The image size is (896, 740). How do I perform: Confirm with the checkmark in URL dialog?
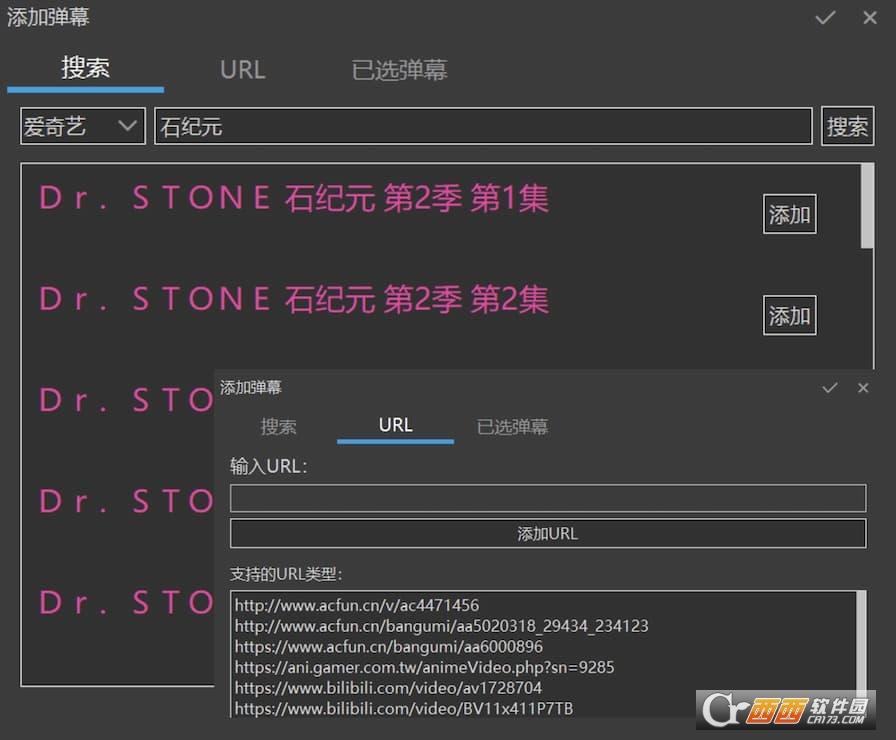click(x=830, y=388)
